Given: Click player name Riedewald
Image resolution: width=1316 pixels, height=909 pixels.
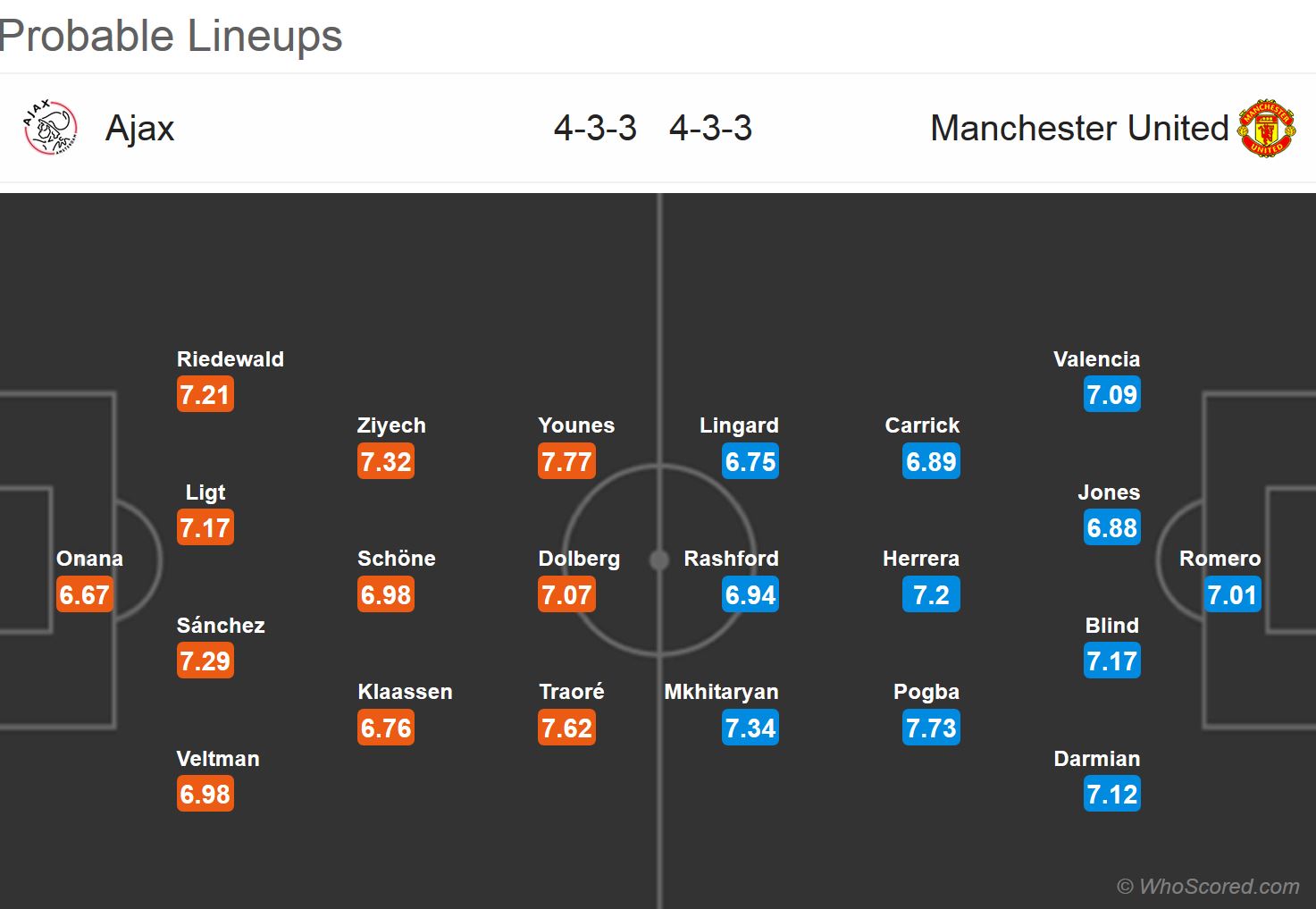Looking at the screenshot, I should [231, 359].
